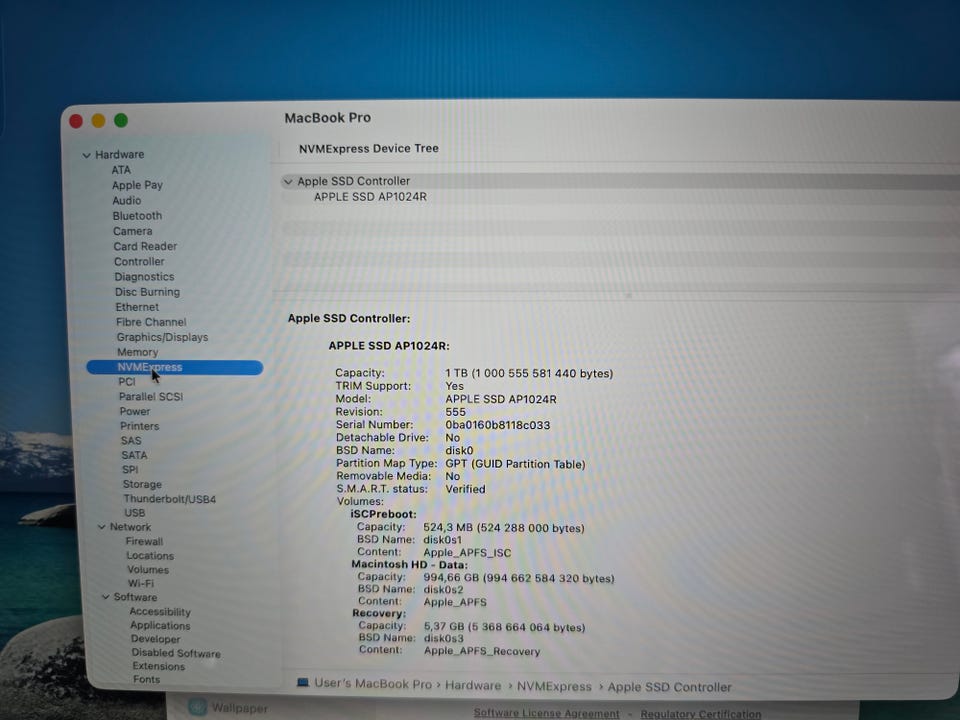
Task: Select Thunderbolt/USB4 entry
Action: [170, 499]
